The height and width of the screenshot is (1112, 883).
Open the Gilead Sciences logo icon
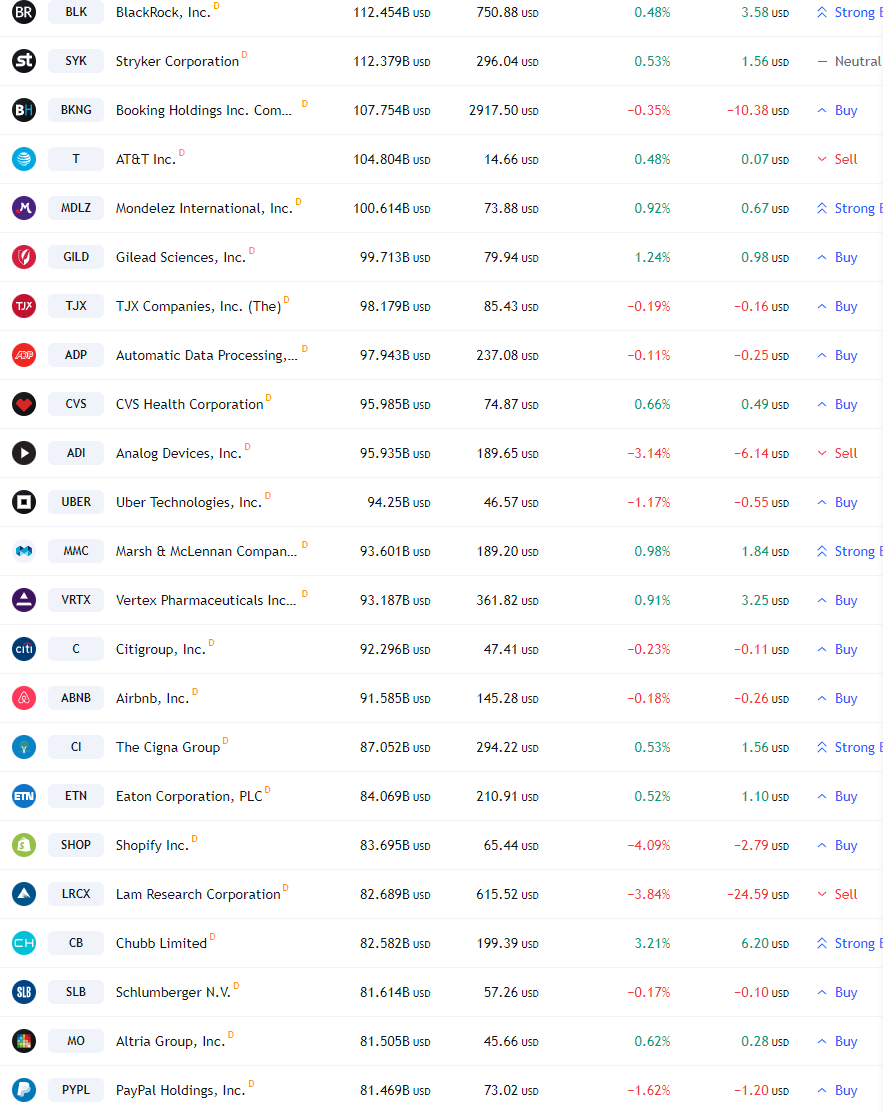(24, 257)
